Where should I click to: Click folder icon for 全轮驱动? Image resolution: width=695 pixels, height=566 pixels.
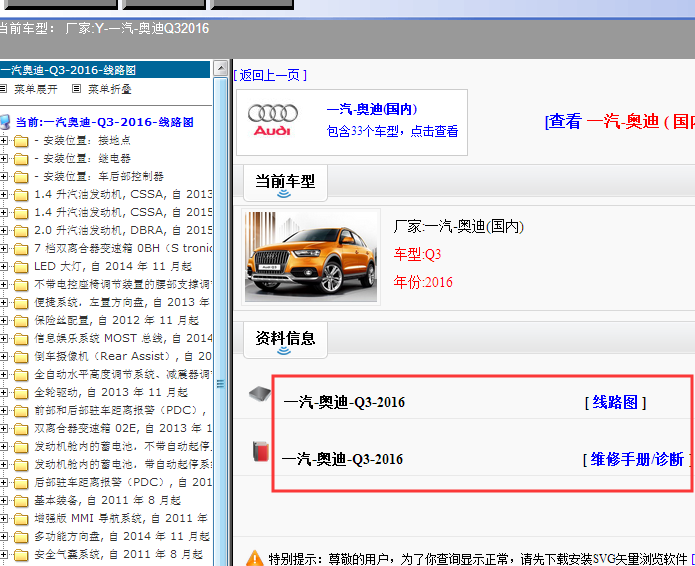click(x=21, y=393)
